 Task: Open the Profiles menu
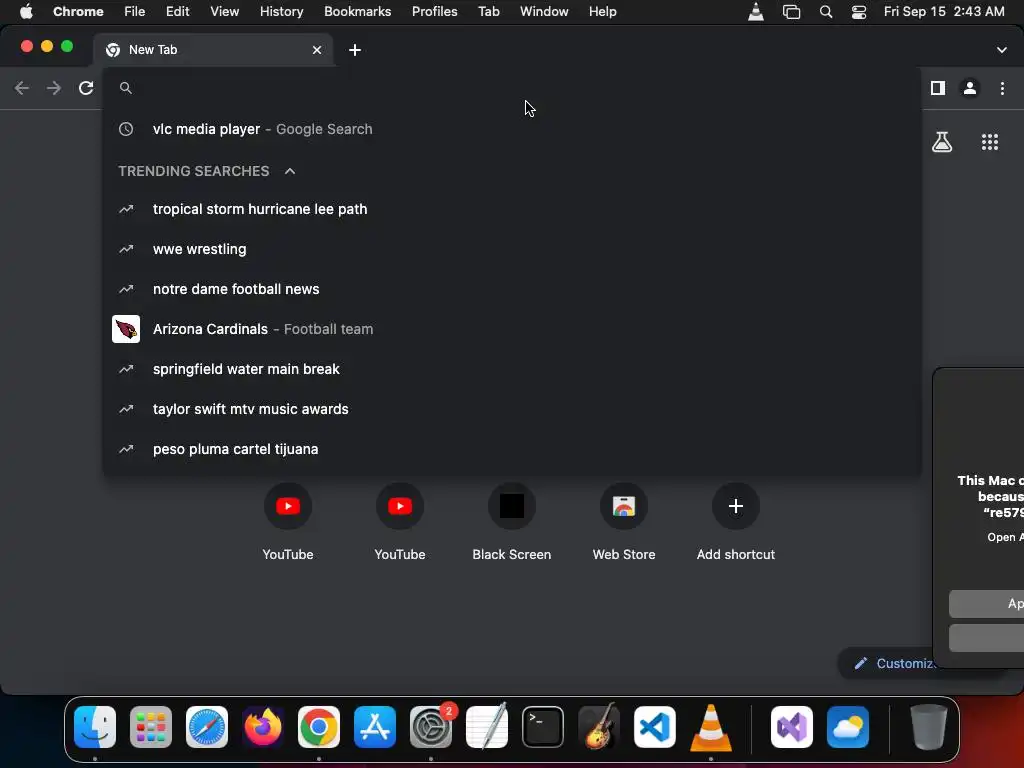click(434, 11)
